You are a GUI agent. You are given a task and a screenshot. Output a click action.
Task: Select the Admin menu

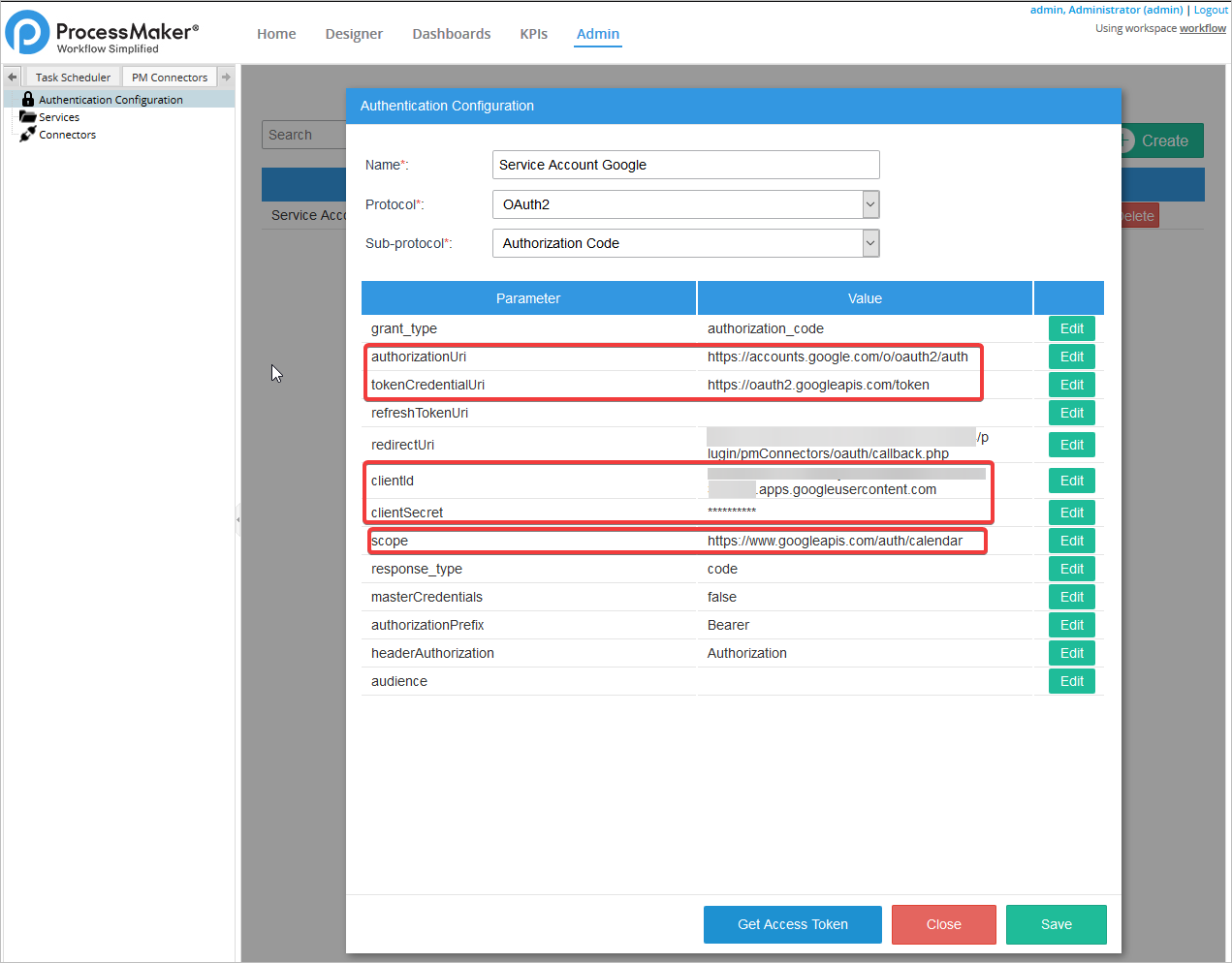(x=598, y=34)
